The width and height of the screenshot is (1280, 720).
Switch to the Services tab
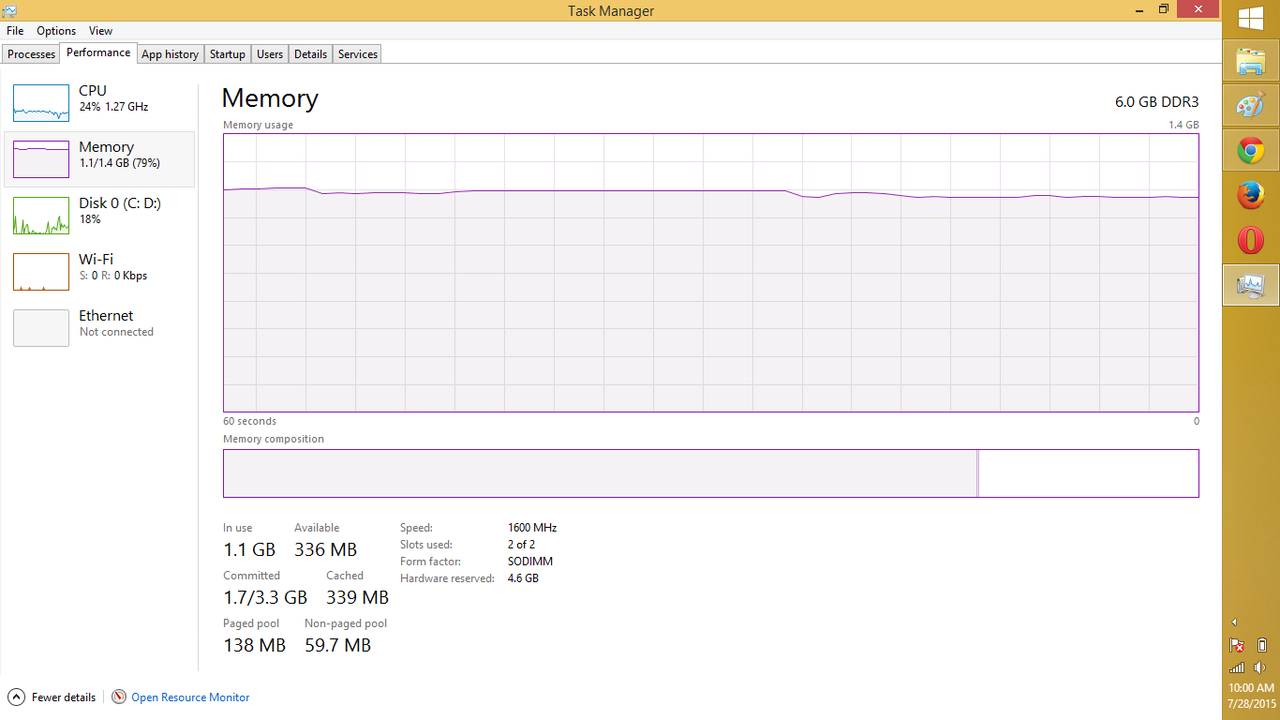pos(358,54)
